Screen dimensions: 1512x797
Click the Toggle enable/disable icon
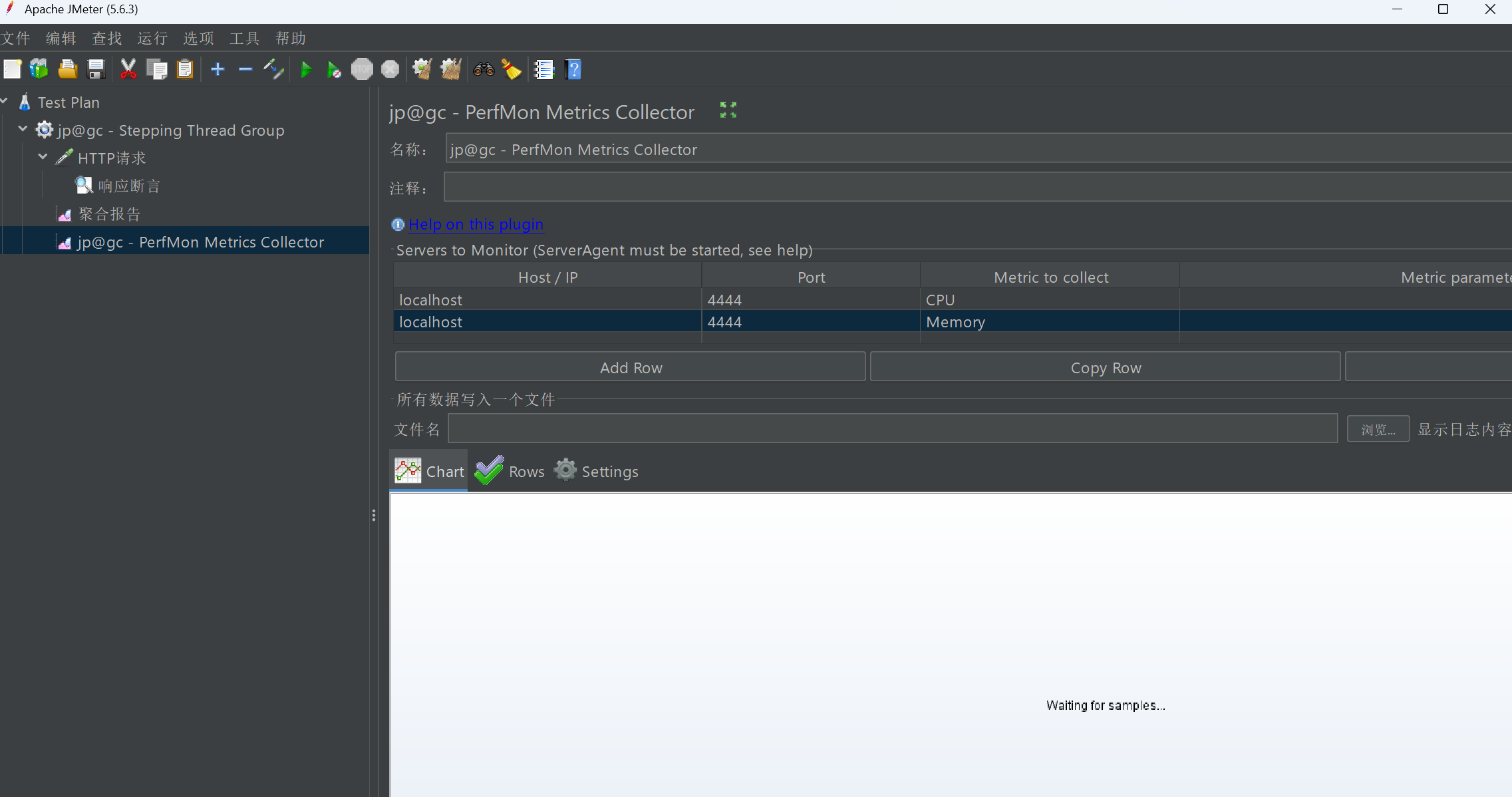tap(273, 69)
